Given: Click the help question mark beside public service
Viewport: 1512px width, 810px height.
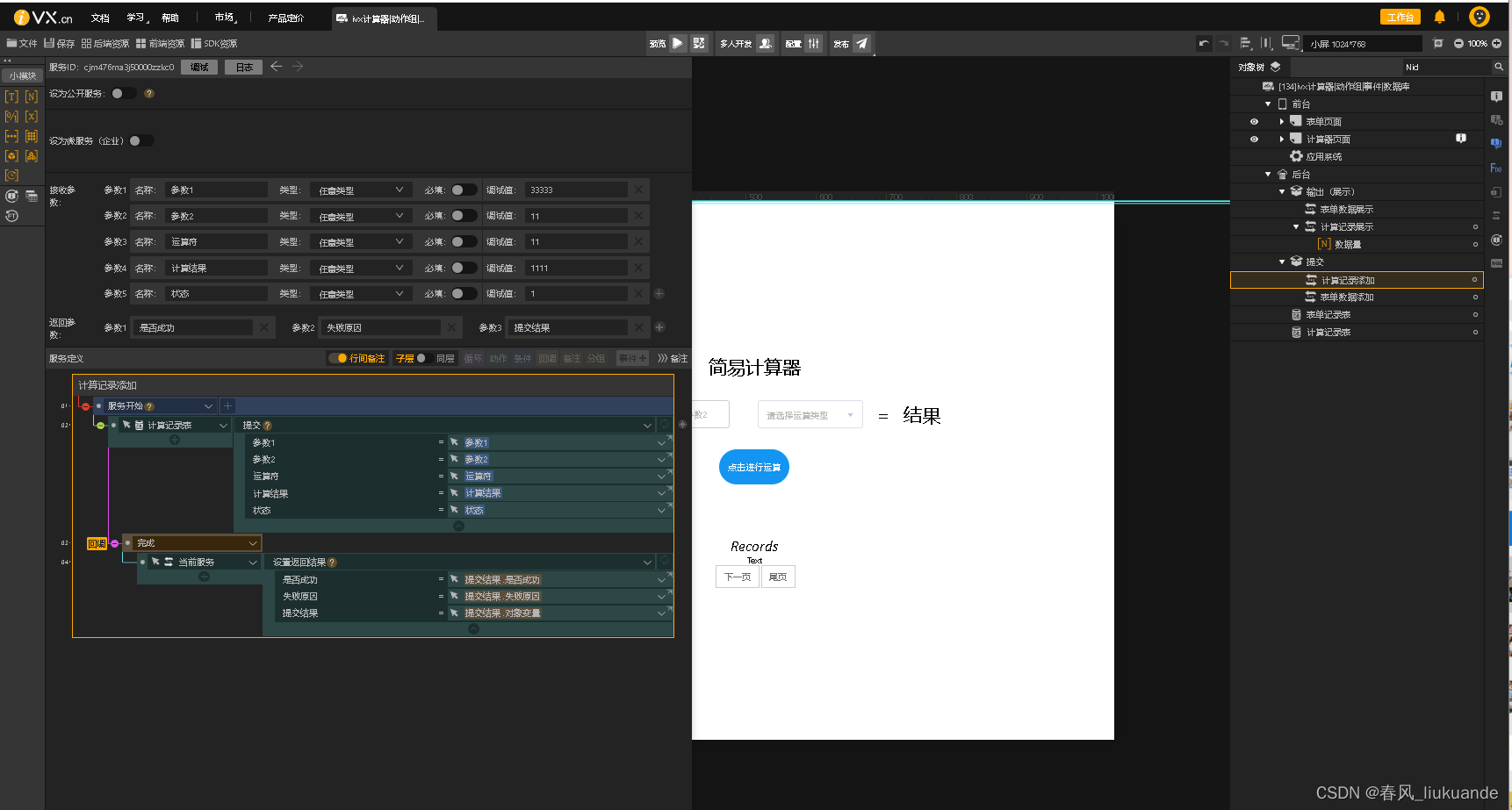Looking at the screenshot, I should [149, 93].
